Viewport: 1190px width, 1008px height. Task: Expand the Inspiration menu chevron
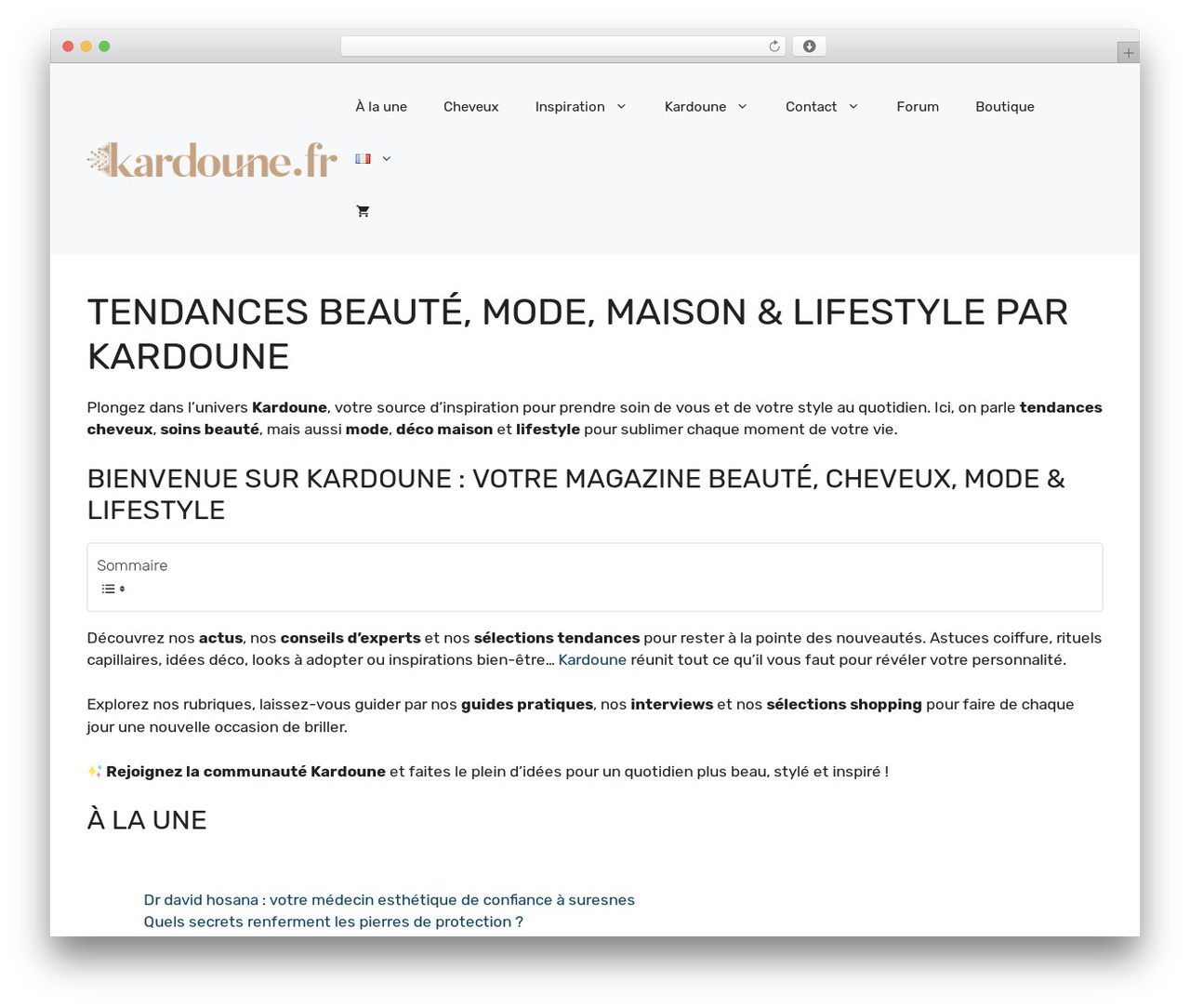click(x=621, y=107)
